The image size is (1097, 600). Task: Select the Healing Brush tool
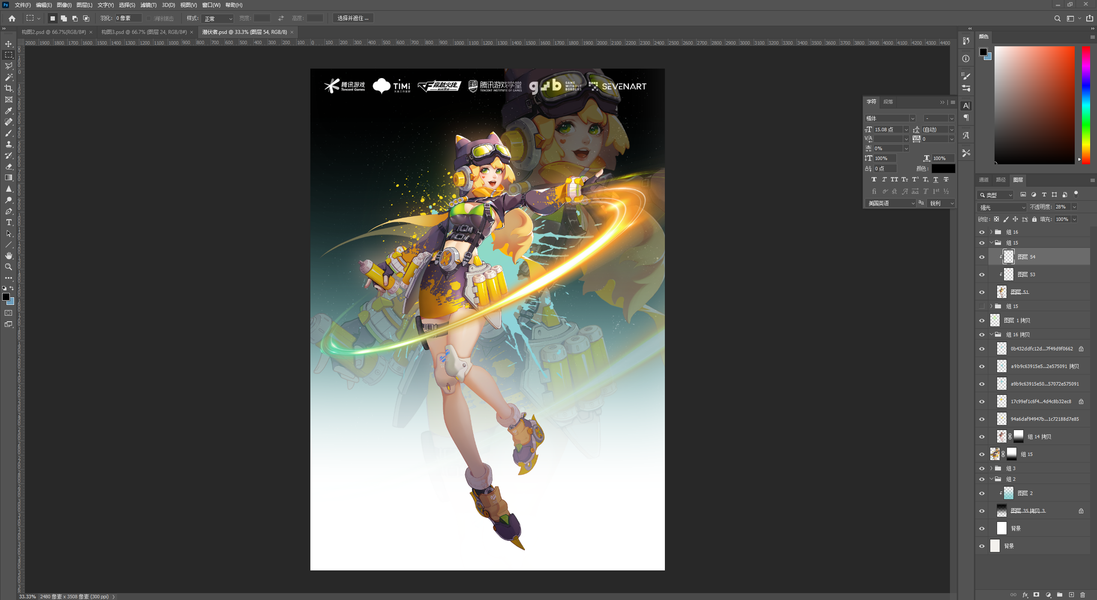click(x=8, y=122)
